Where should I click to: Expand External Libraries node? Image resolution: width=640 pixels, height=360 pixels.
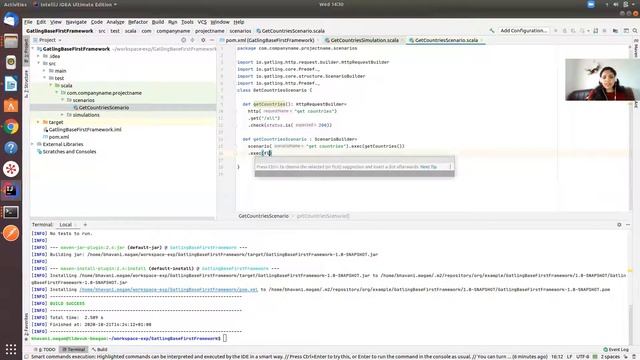pyautogui.click(x=33, y=144)
